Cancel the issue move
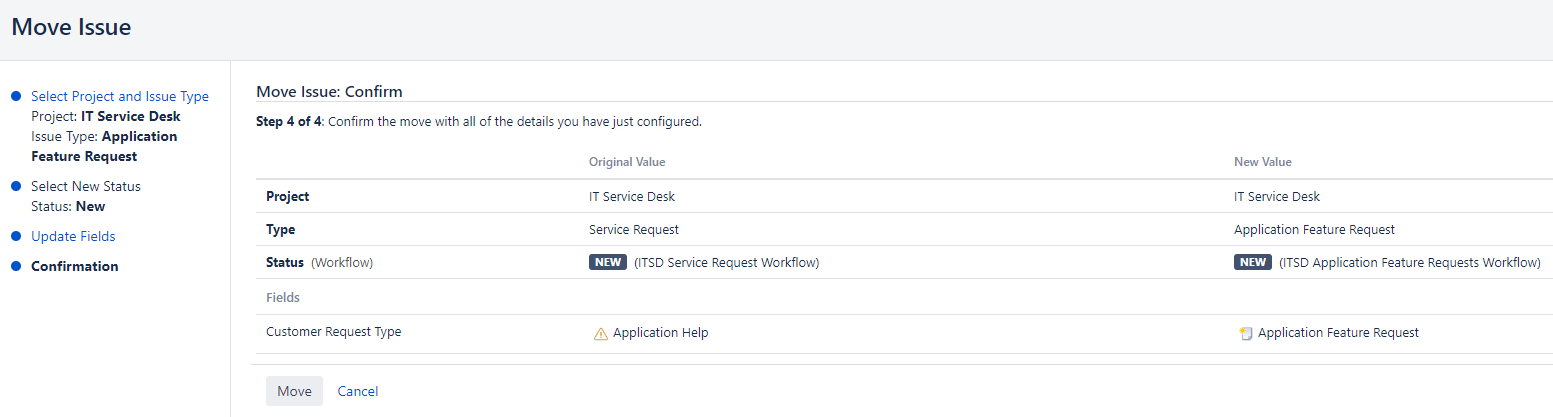Image resolution: width=1553 pixels, height=417 pixels. pos(358,391)
